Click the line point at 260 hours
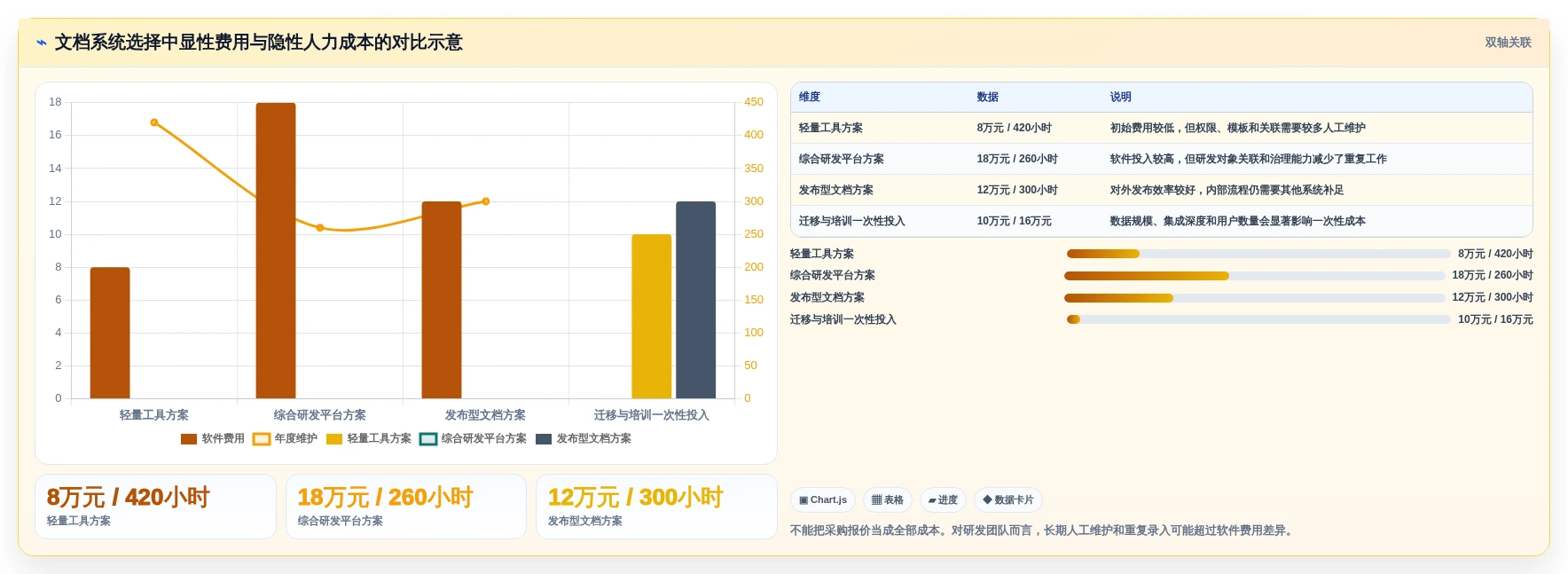The image size is (1568, 574). click(x=320, y=228)
